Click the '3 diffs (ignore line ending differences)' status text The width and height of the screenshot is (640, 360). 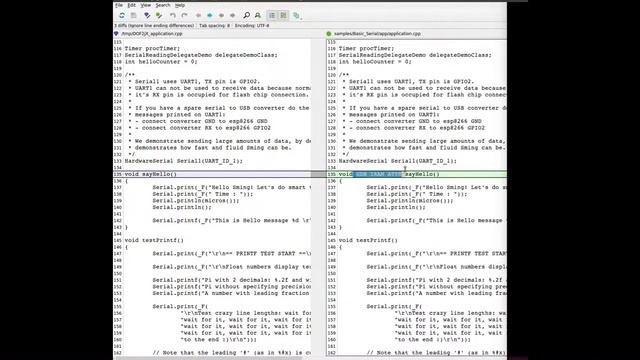[x=154, y=26]
